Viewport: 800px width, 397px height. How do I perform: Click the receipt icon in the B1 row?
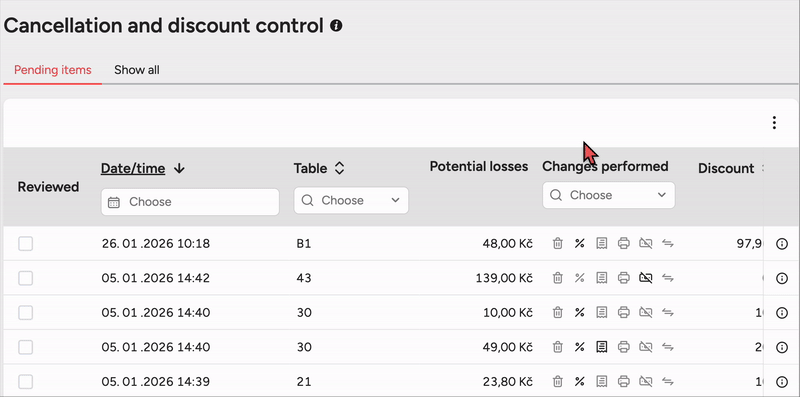(x=602, y=244)
